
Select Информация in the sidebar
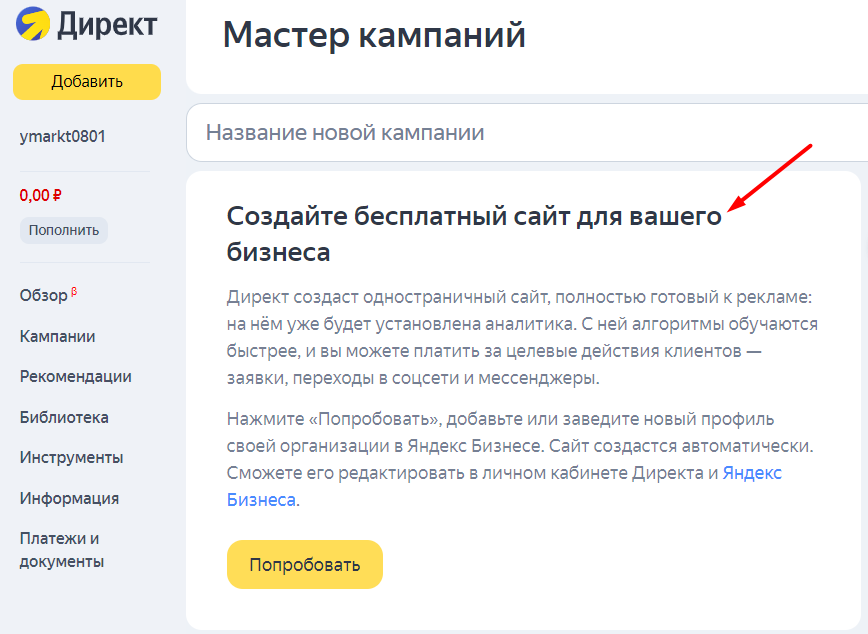pos(69,498)
